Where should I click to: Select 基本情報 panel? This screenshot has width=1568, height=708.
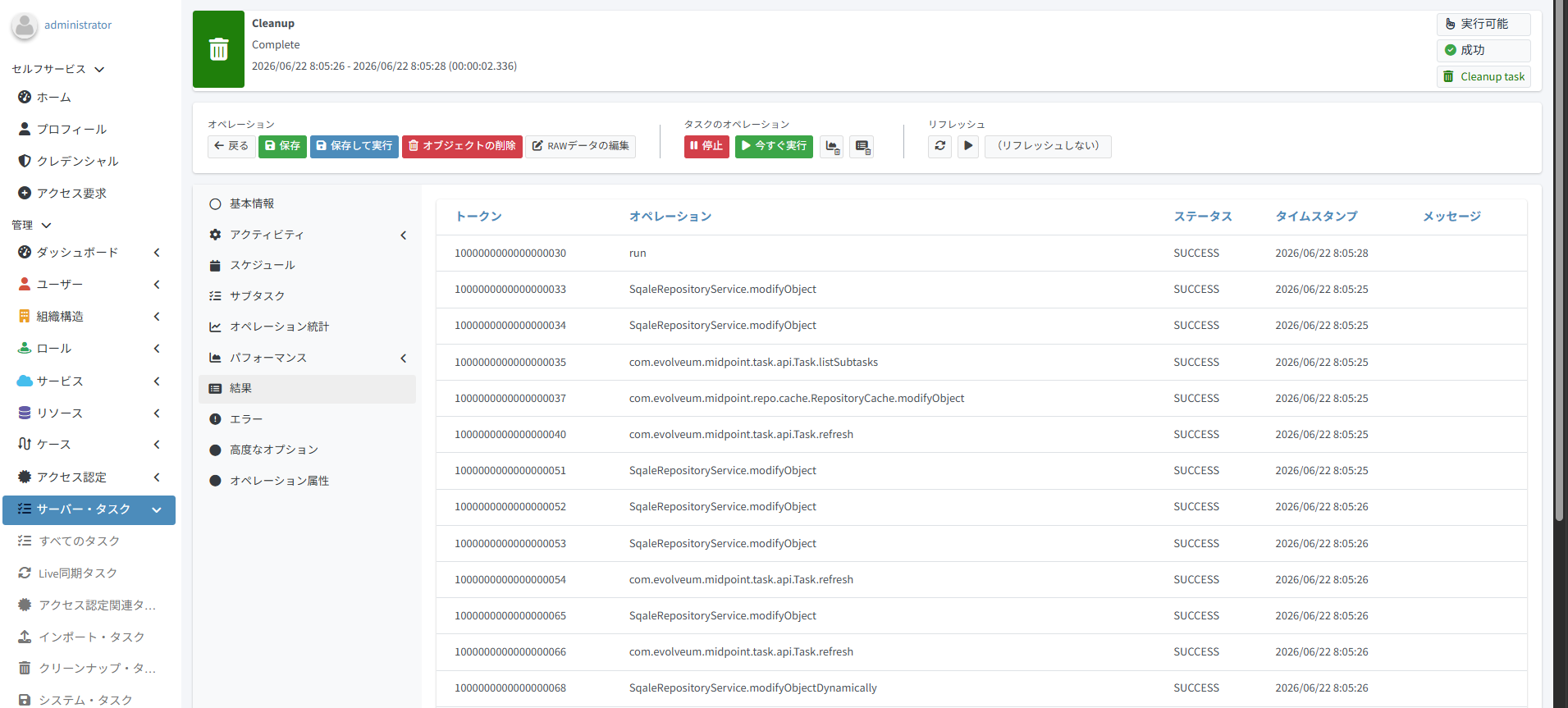click(x=307, y=203)
